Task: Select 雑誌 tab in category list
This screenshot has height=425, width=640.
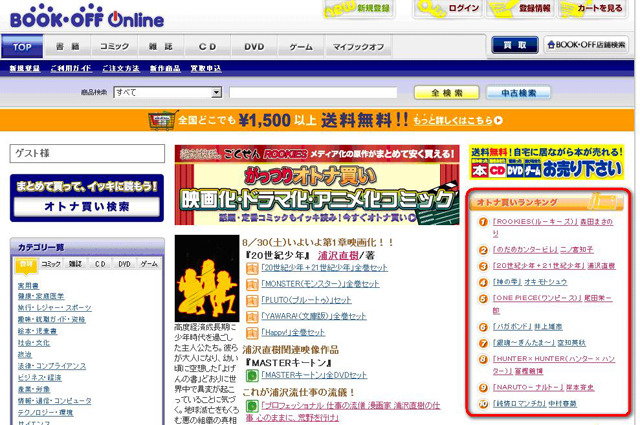Action: click(x=76, y=264)
